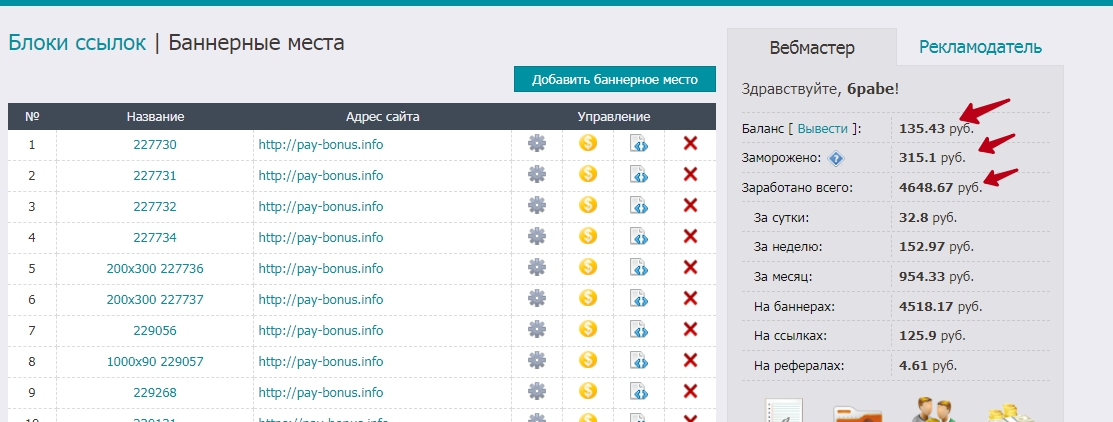Open banner place named 229268
The width and height of the screenshot is (1113, 422).
(155, 393)
